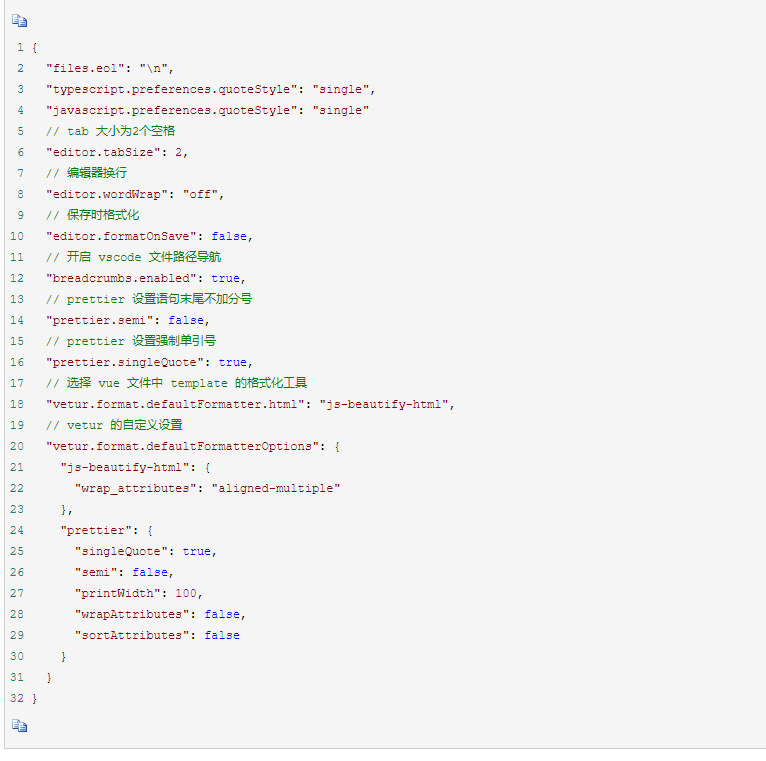The image size is (766, 761).
Task: Click the comment about vue template 格式化工具
Action: point(176,383)
